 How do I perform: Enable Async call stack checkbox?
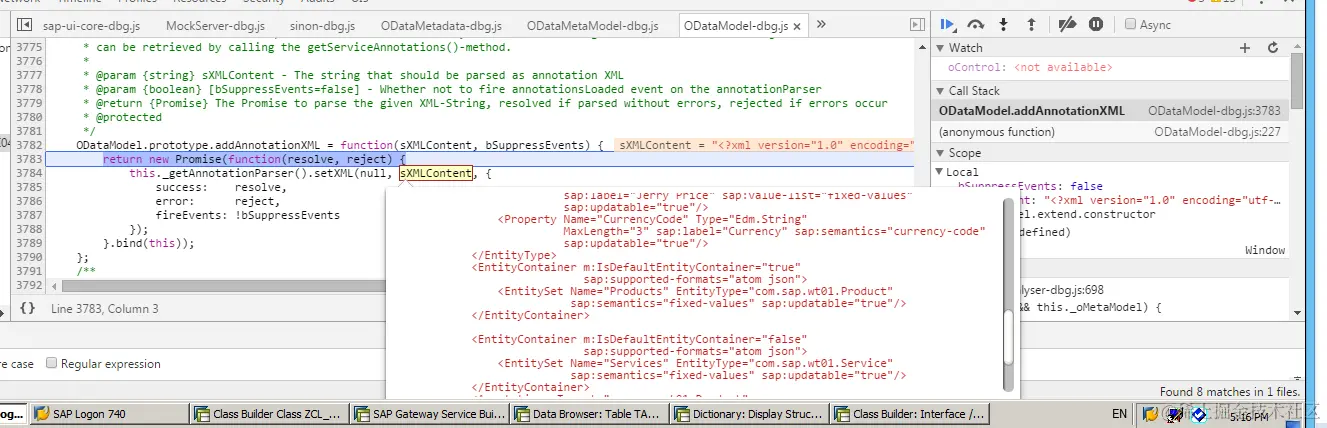(1130, 24)
